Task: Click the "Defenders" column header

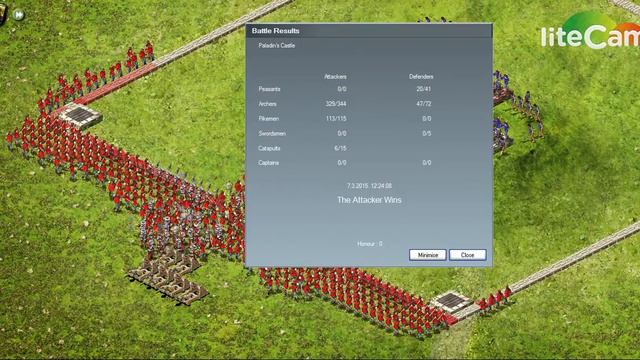Action: point(421,77)
